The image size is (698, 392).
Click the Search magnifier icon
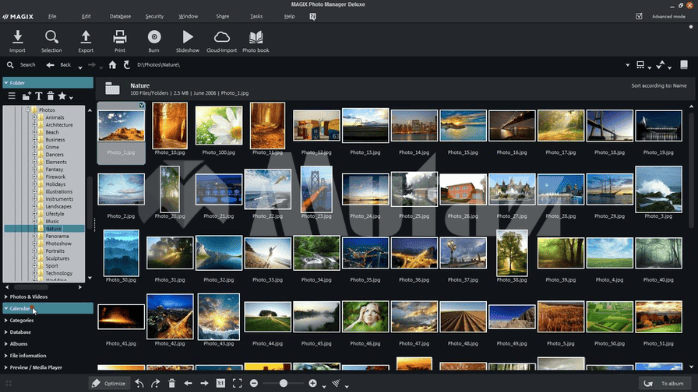[10, 65]
